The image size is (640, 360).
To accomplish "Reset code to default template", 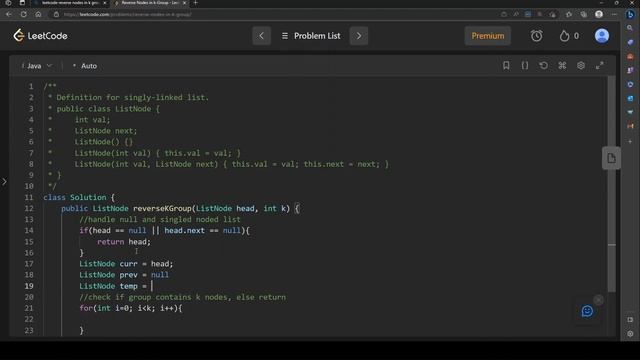I will click(543, 65).
